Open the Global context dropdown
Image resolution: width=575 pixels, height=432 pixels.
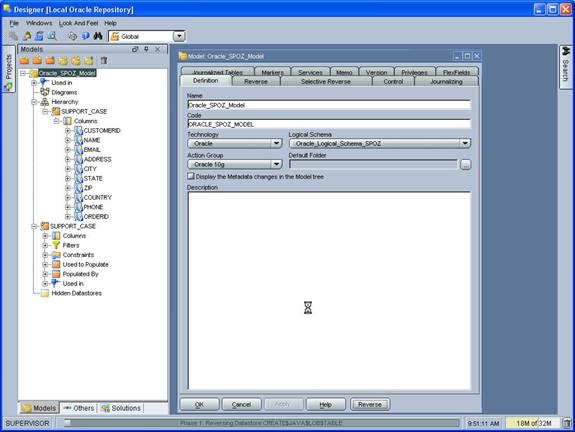(179, 36)
